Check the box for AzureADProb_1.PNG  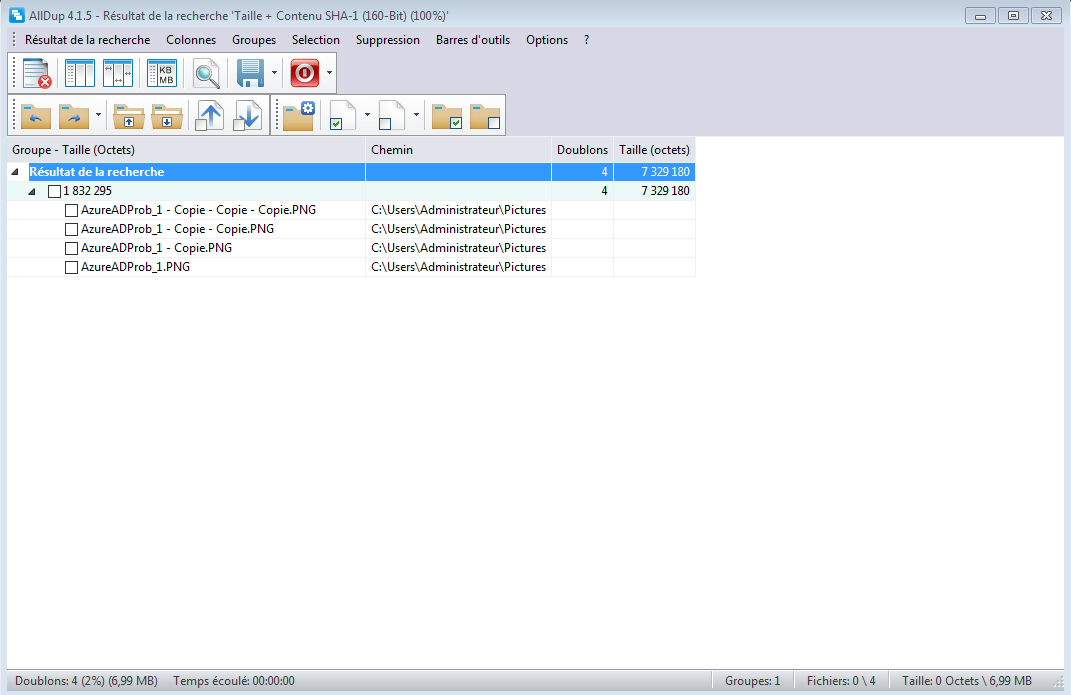tap(71, 268)
